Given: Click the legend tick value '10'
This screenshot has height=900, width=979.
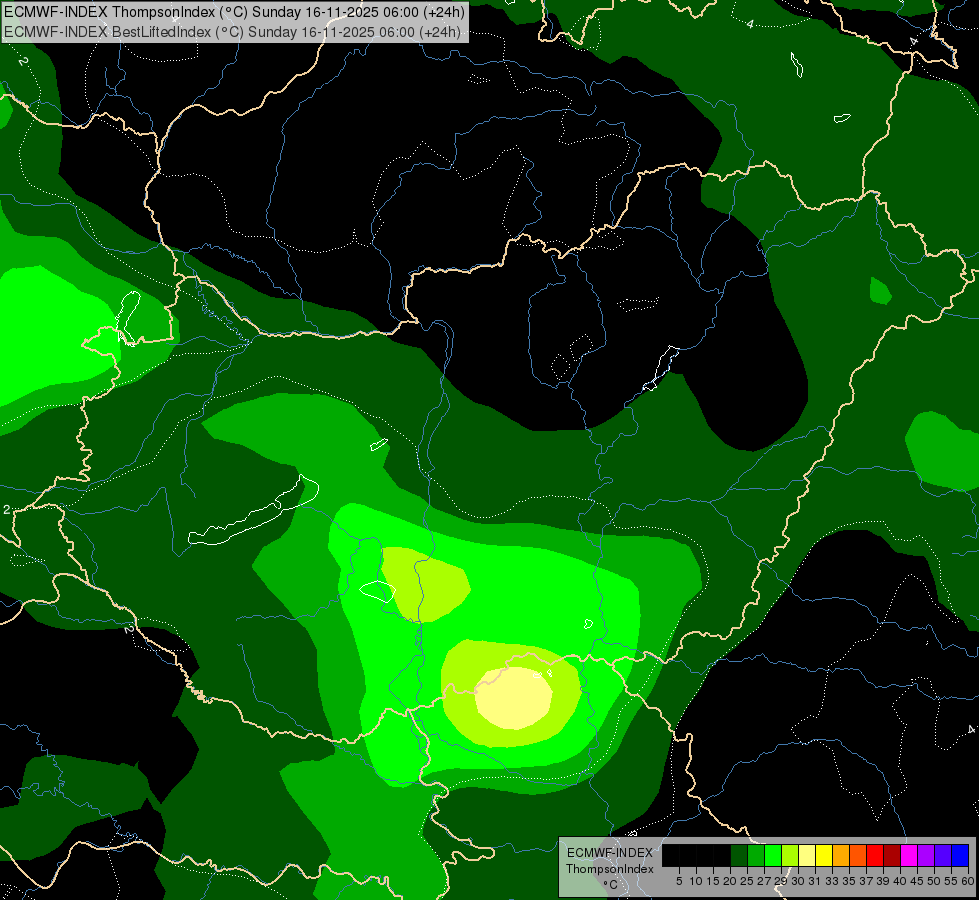Looking at the screenshot, I should pos(696,881).
